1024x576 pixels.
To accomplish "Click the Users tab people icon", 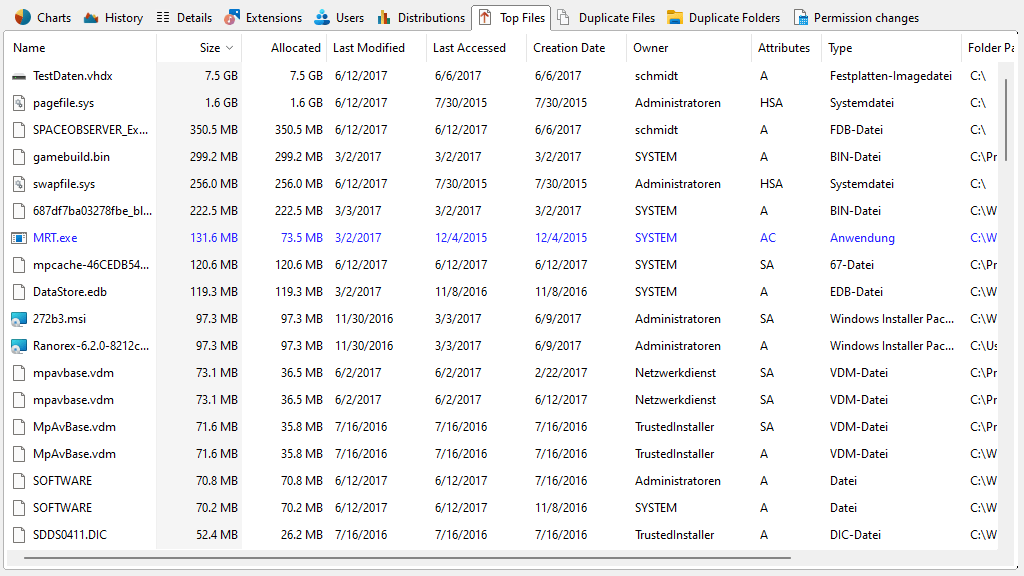I will pyautogui.click(x=322, y=17).
